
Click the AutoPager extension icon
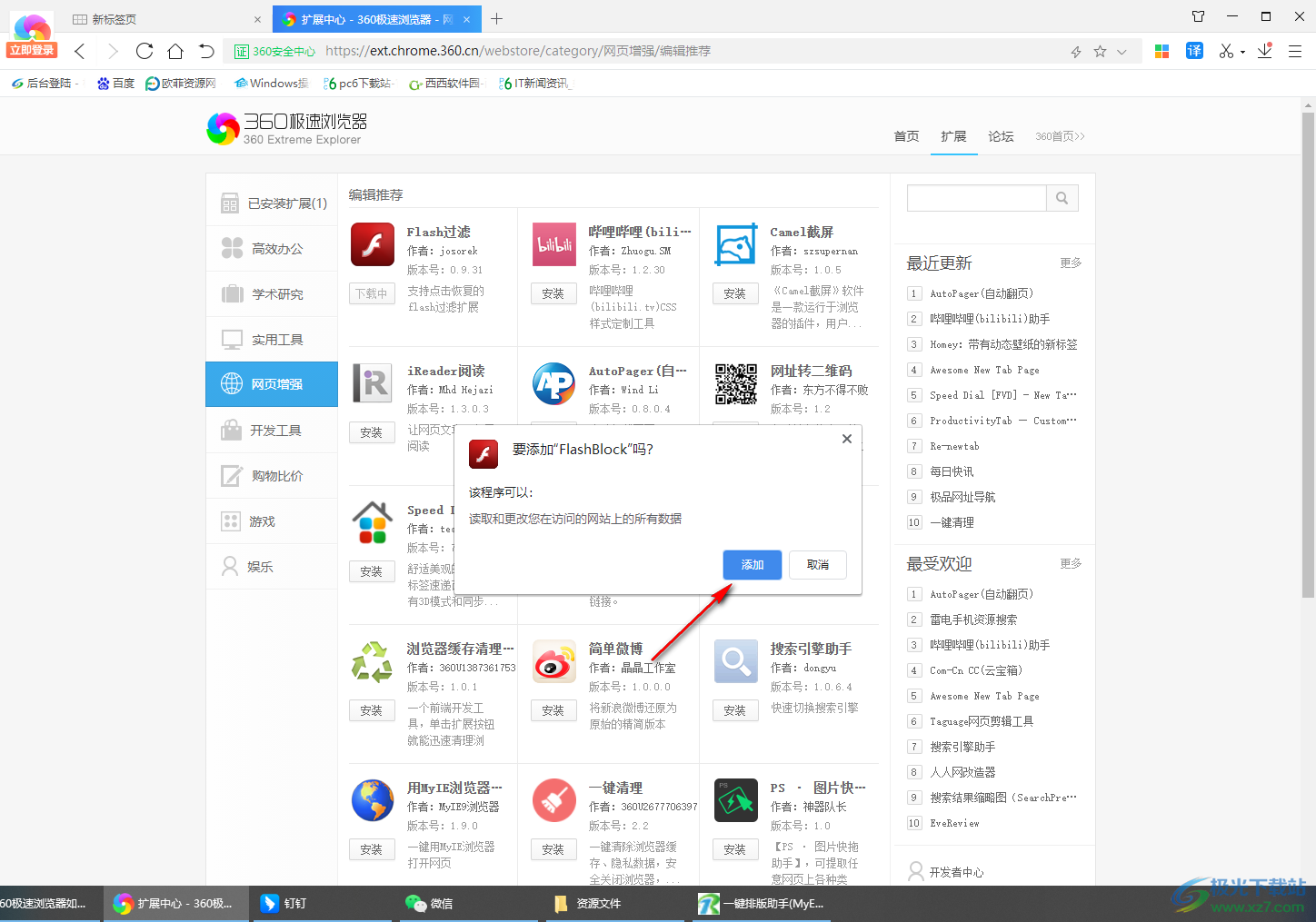point(554,384)
